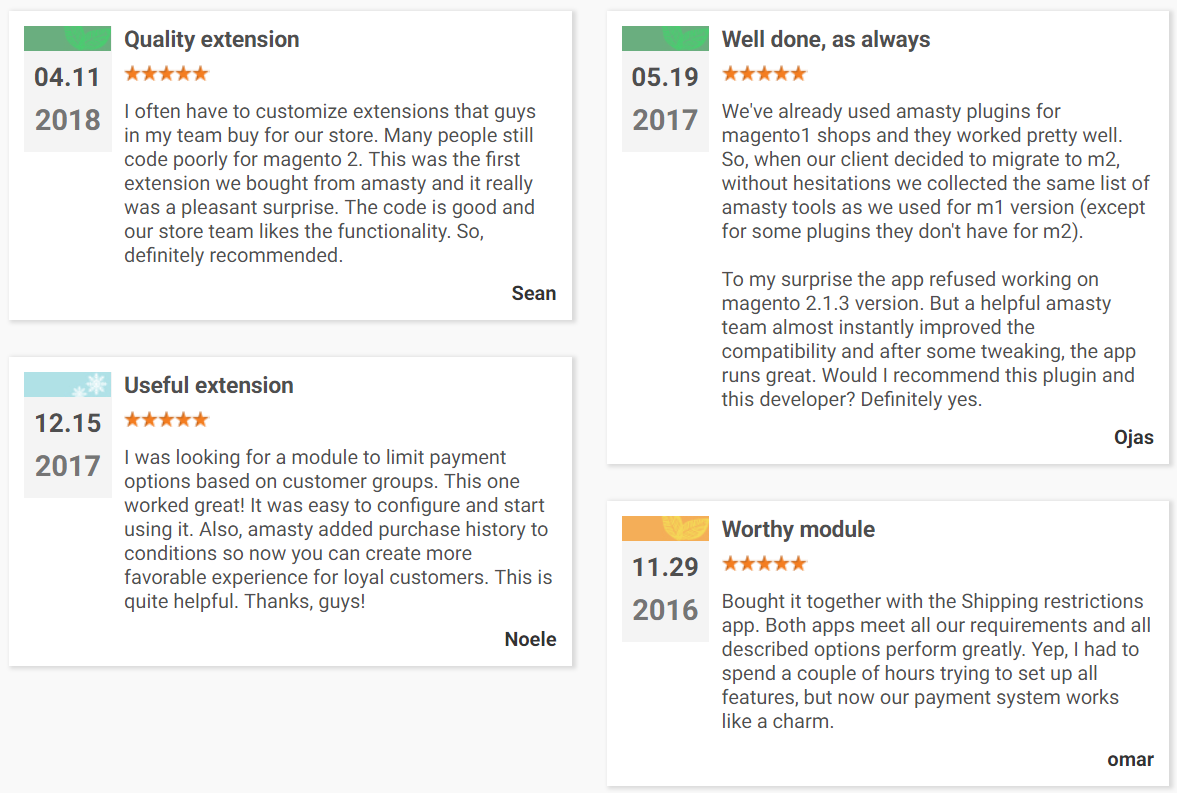The image size is (1177, 793).
Task: Click the 11.29 2016 date badge
Action: click(665, 590)
